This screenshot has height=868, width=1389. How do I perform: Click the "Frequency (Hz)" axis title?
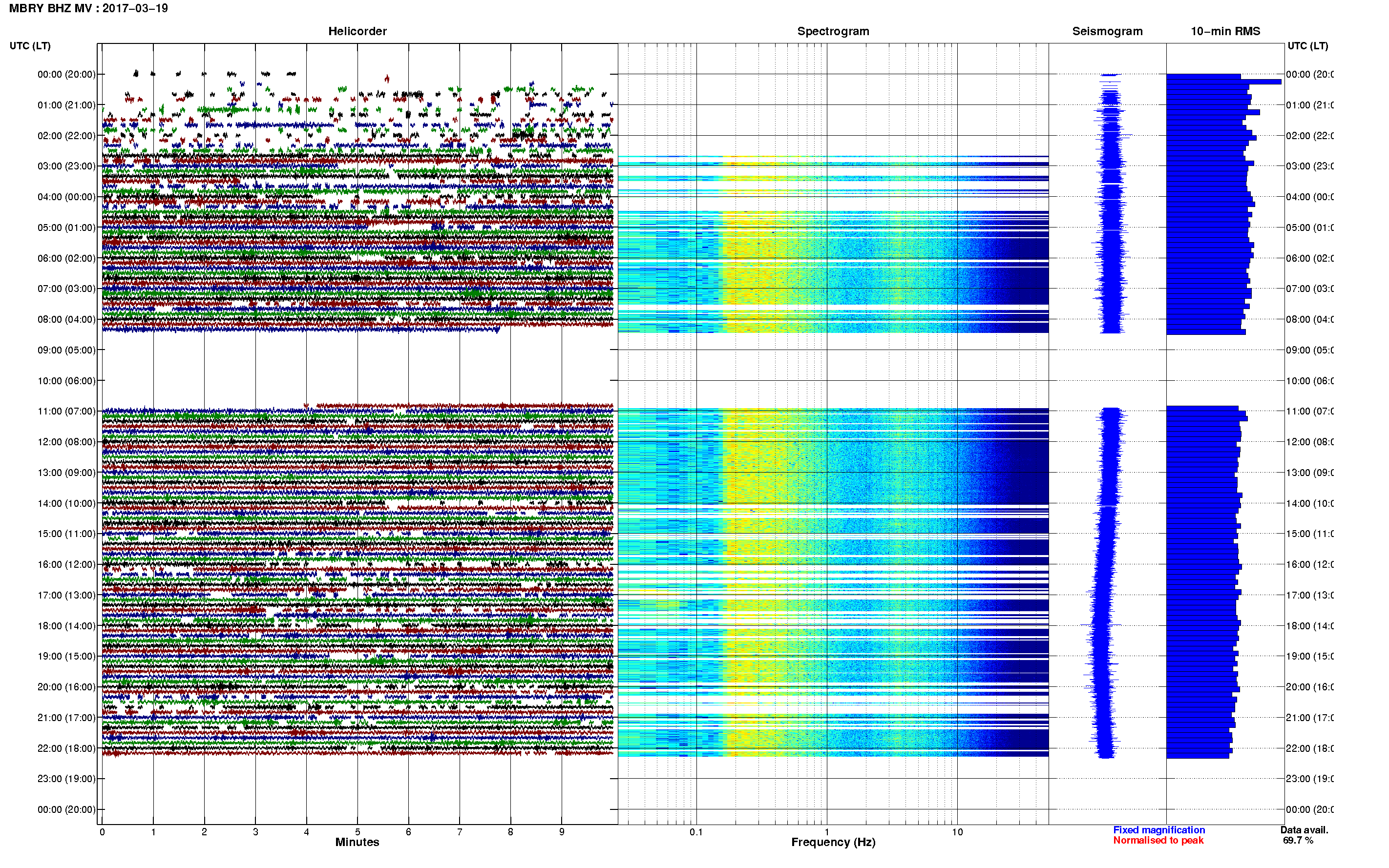pyautogui.click(x=833, y=842)
